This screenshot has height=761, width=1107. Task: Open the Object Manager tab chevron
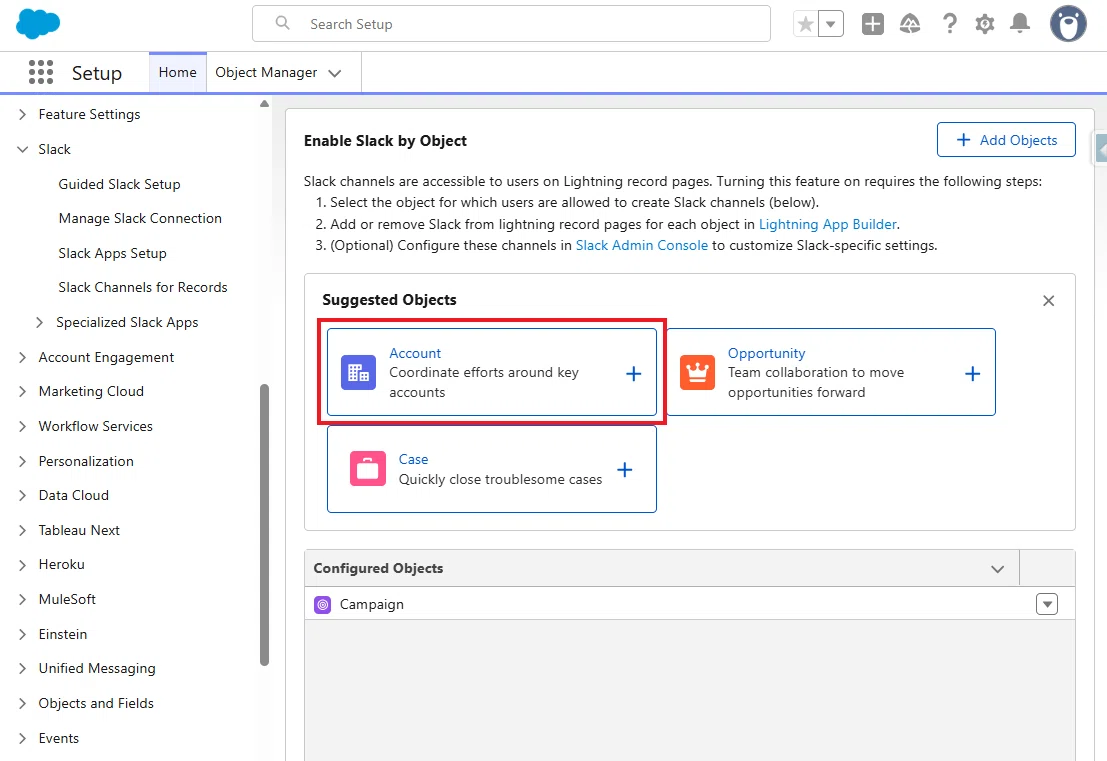335,73
